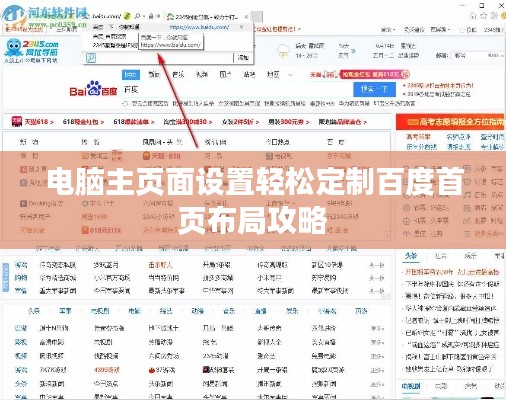
Task: Open the 7k7k游戏 link
Action: click(x=53, y=370)
